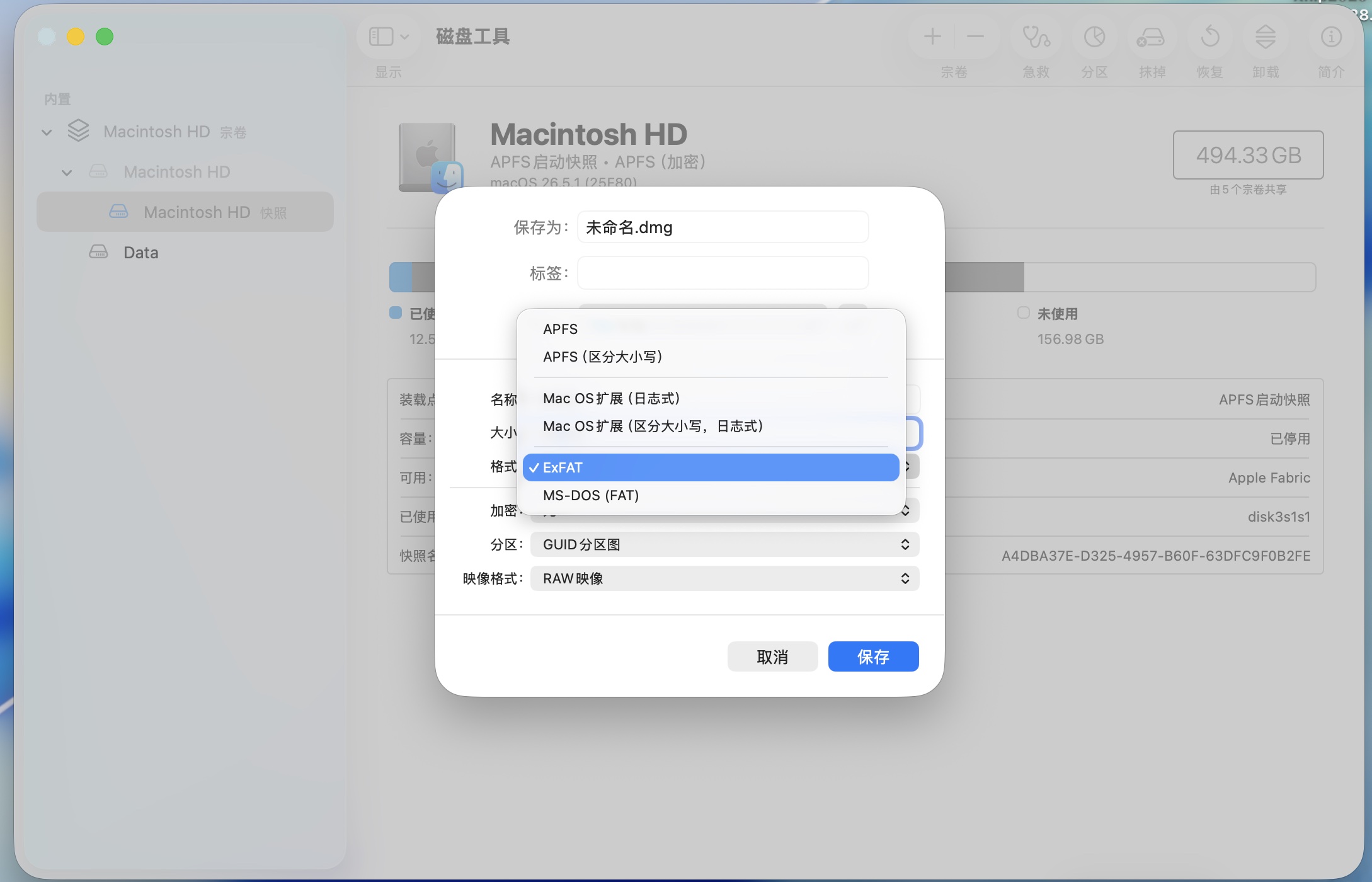Click the 标签 tags field

click(723, 273)
